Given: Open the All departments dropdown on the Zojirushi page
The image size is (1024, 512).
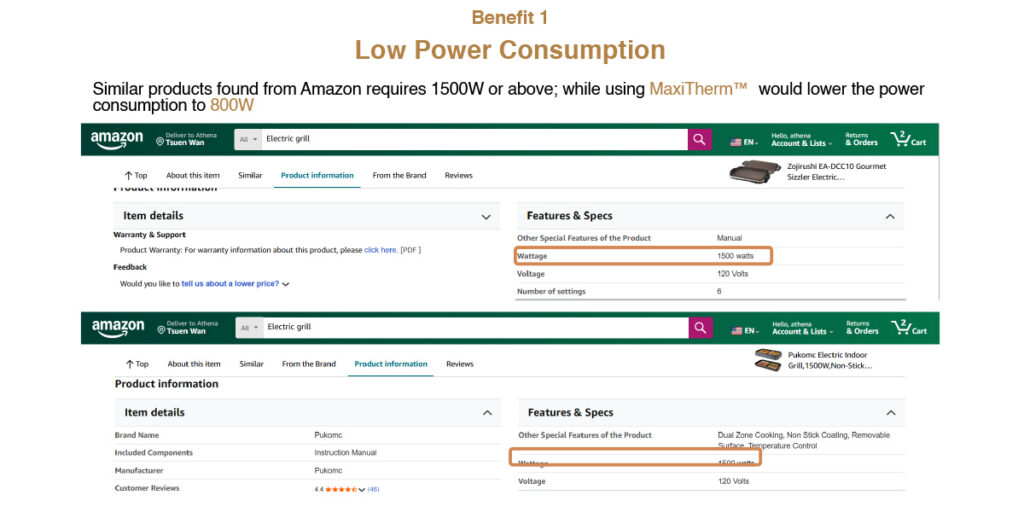Looking at the screenshot, I should point(249,139).
